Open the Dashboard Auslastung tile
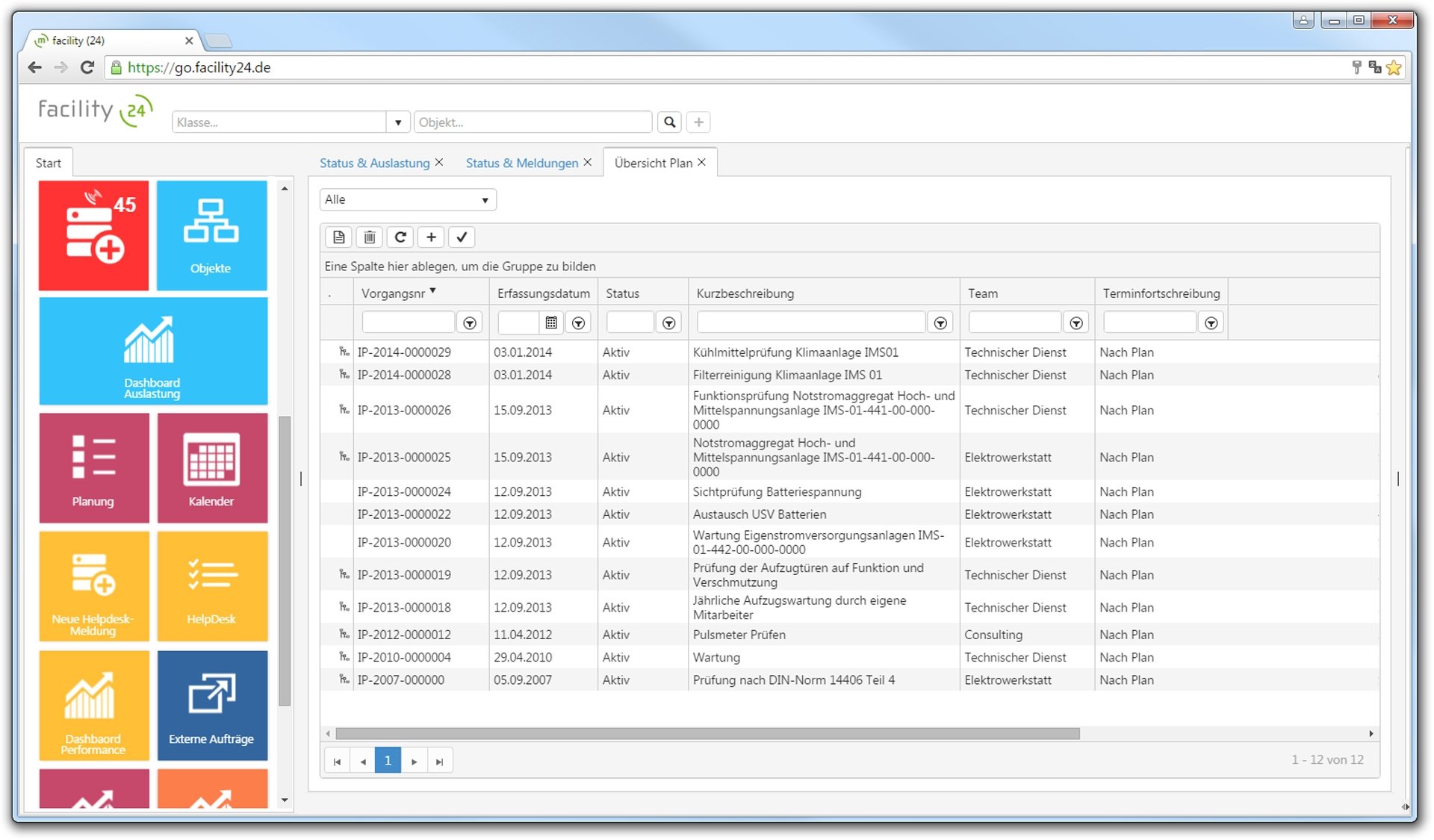 152,351
